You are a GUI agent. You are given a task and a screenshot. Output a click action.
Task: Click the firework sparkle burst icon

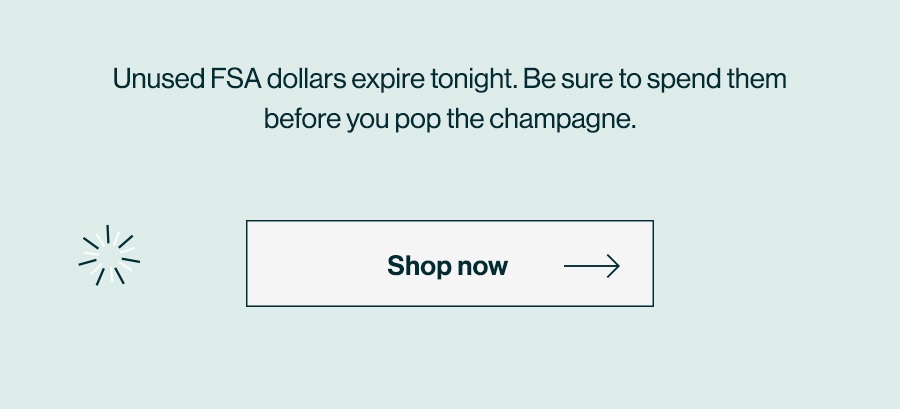pos(109,255)
